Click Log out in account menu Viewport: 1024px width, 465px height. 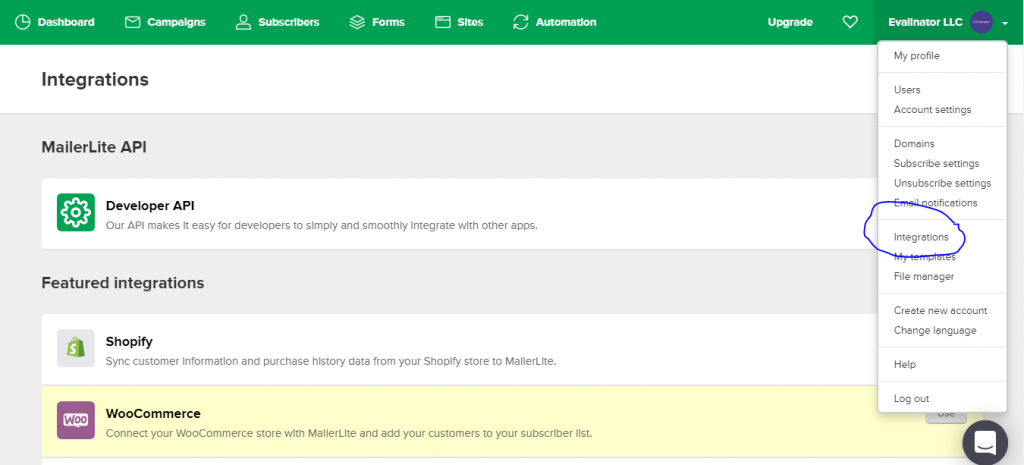(x=911, y=399)
